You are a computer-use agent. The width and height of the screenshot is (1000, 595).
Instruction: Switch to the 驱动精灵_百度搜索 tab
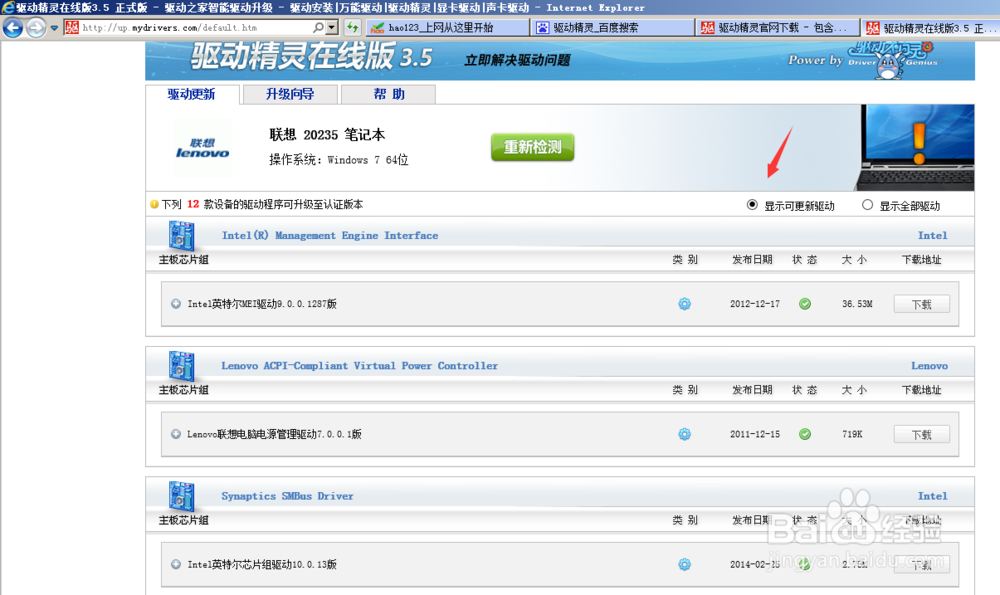point(613,27)
